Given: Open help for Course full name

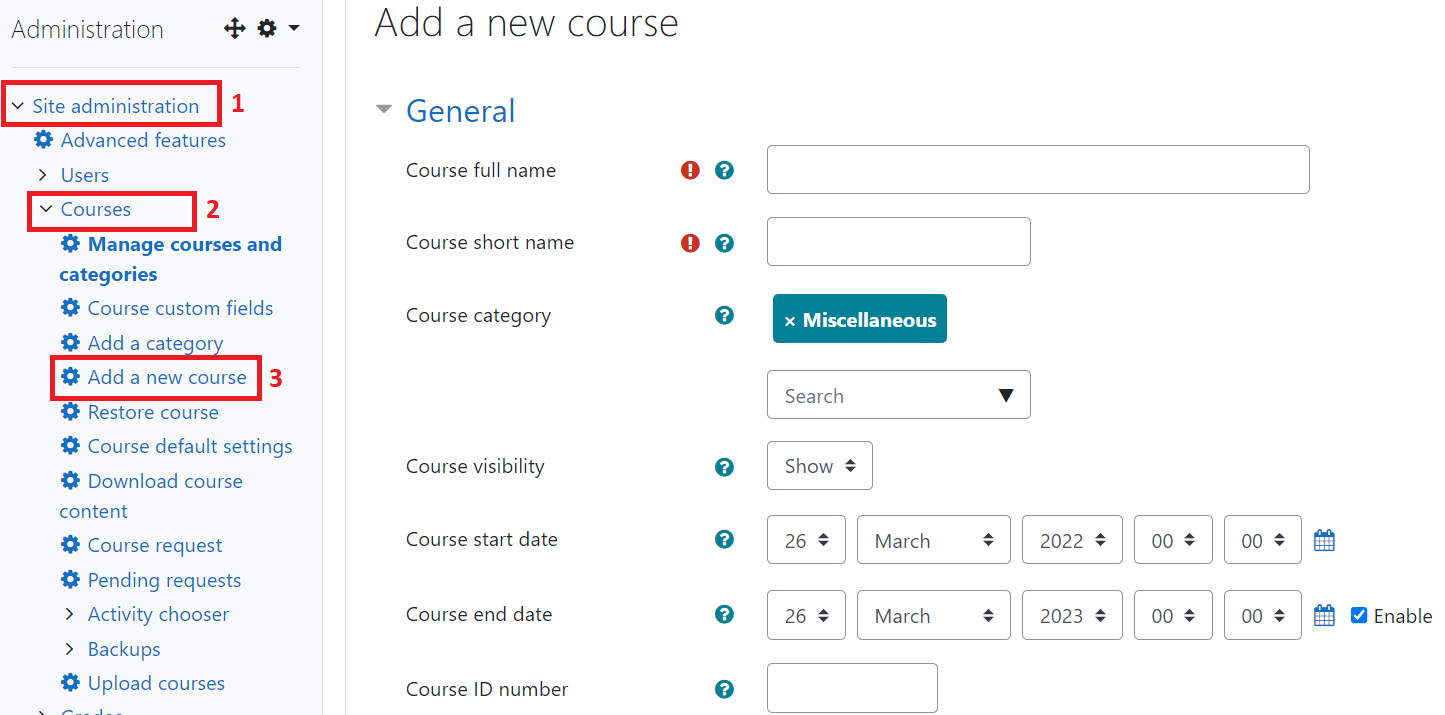Looking at the screenshot, I should point(724,170).
